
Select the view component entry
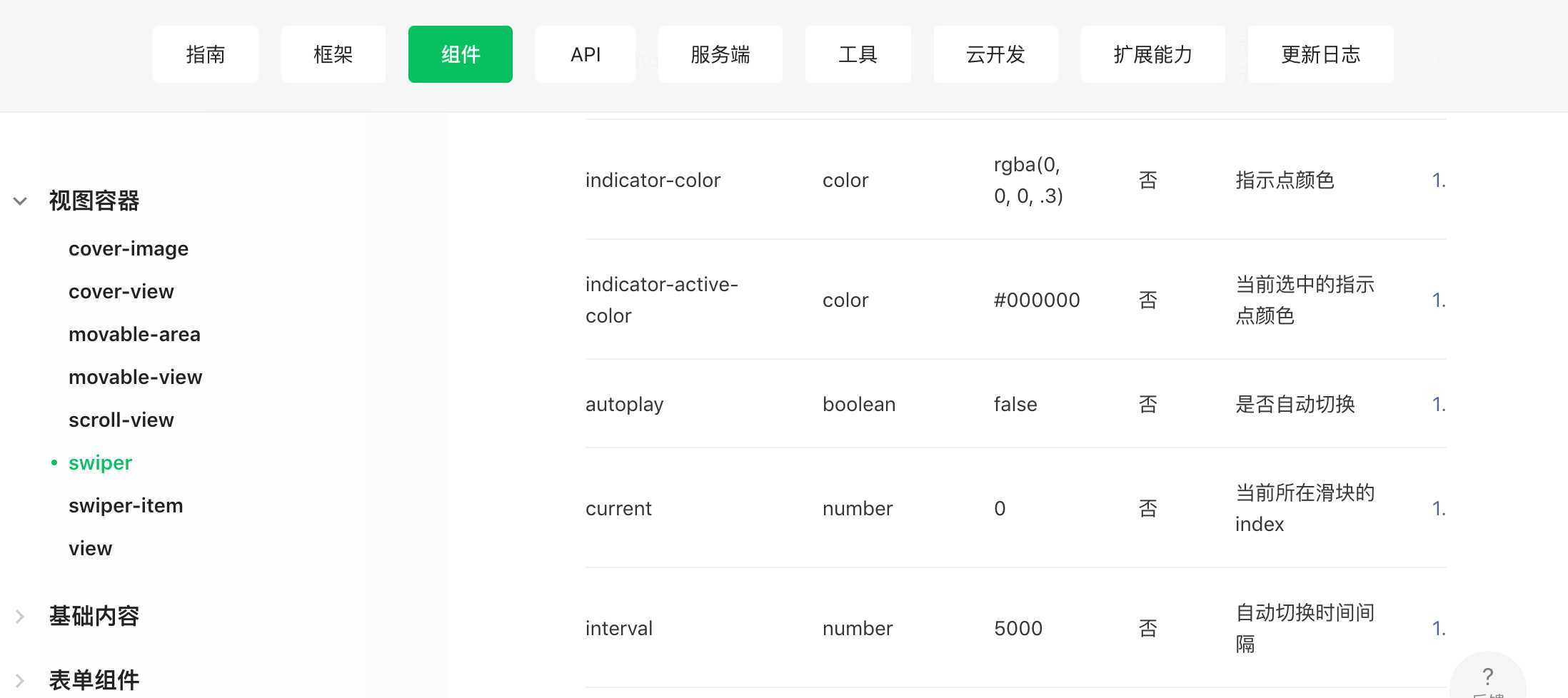pos(90,548)
